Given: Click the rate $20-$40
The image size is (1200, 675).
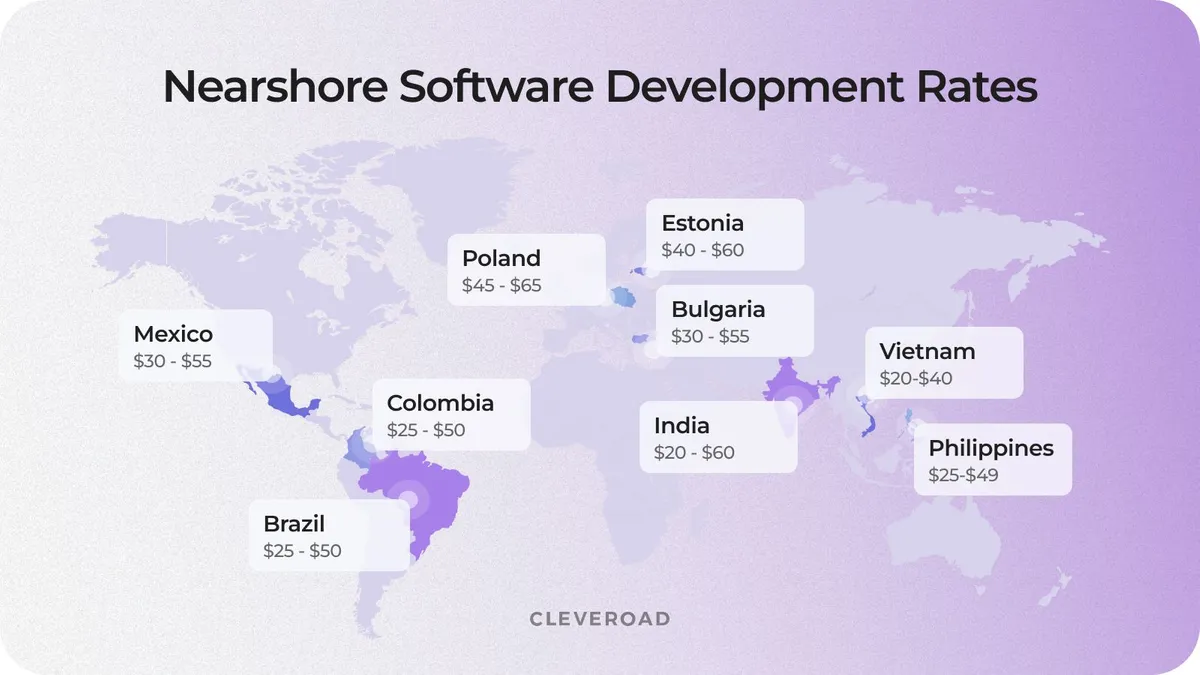Looking at the screenshot, I should point(916,380).
